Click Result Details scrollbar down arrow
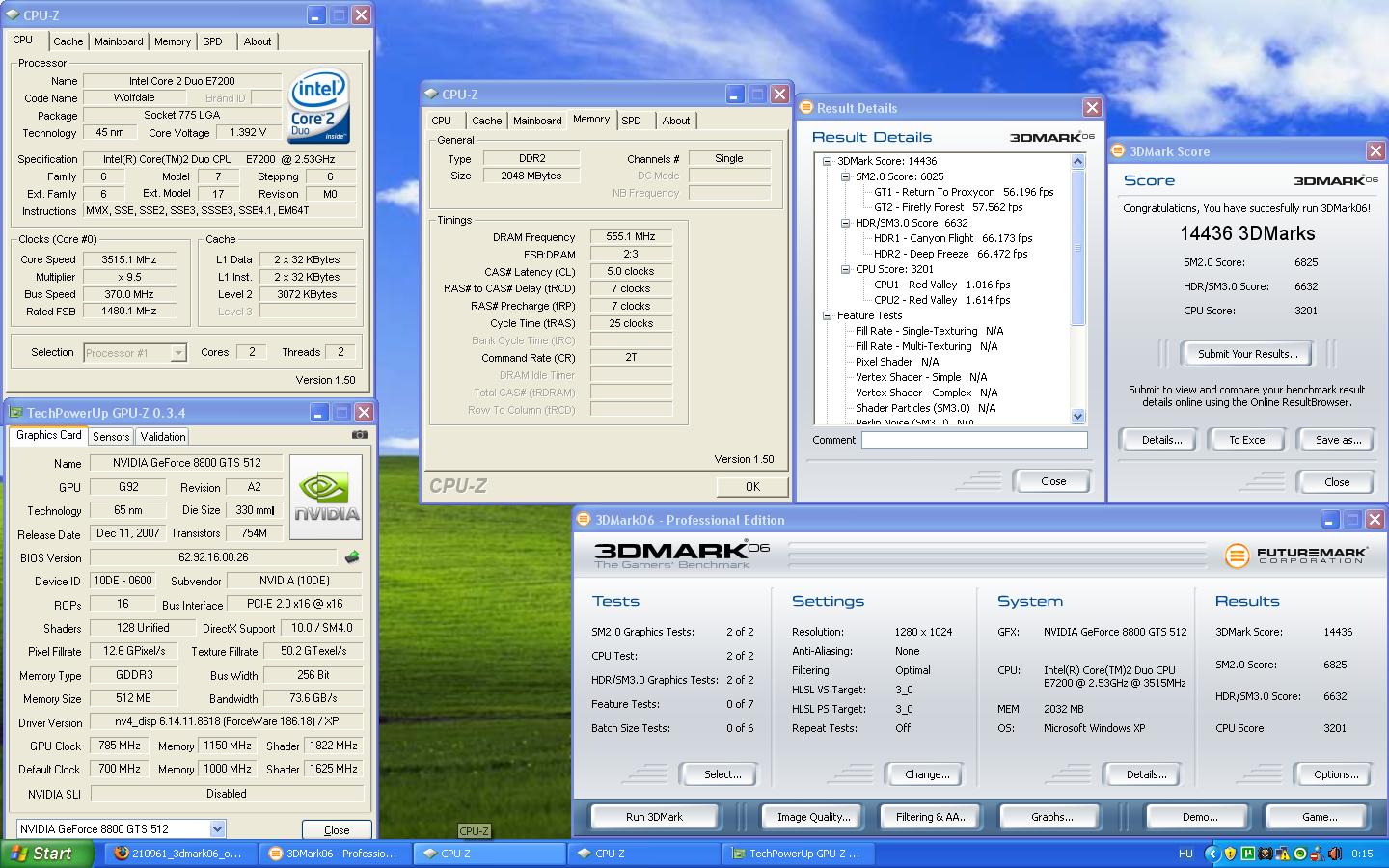The image size is (1389, 868). pos(1078,417)
